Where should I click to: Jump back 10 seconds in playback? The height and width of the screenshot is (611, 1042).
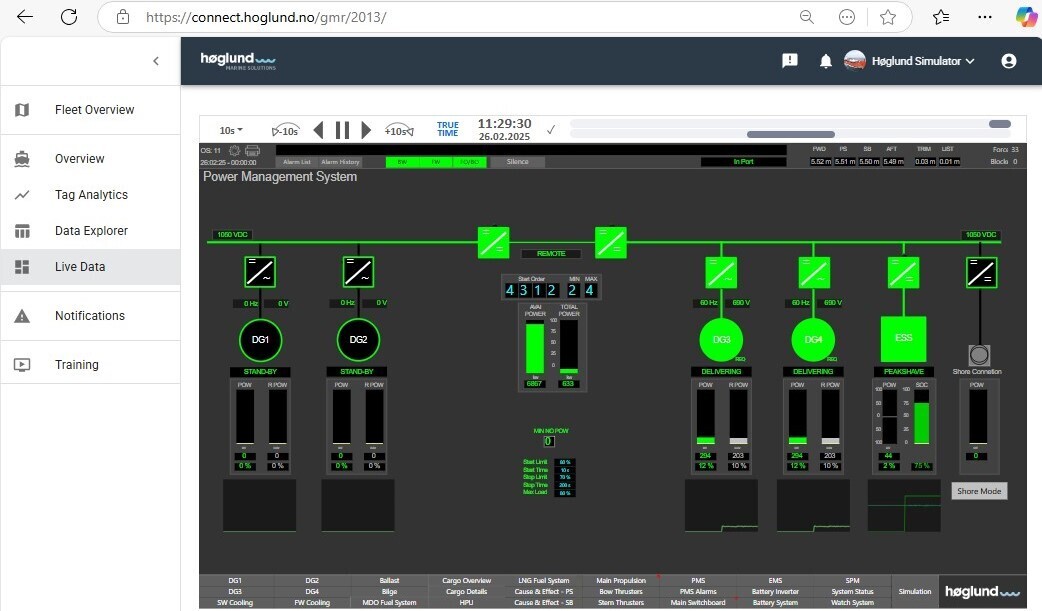(285, 130)
